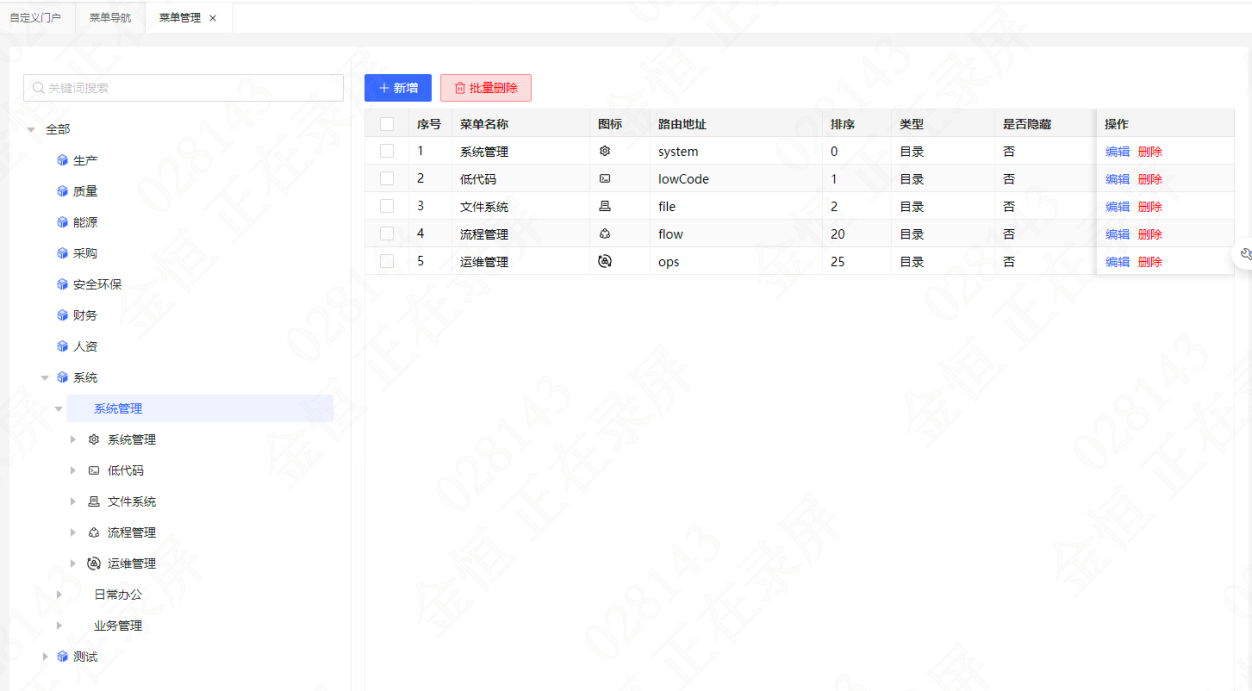Click the cube icon beside 测试
This screenshot has width=1252, height=691.
[62, 656]
